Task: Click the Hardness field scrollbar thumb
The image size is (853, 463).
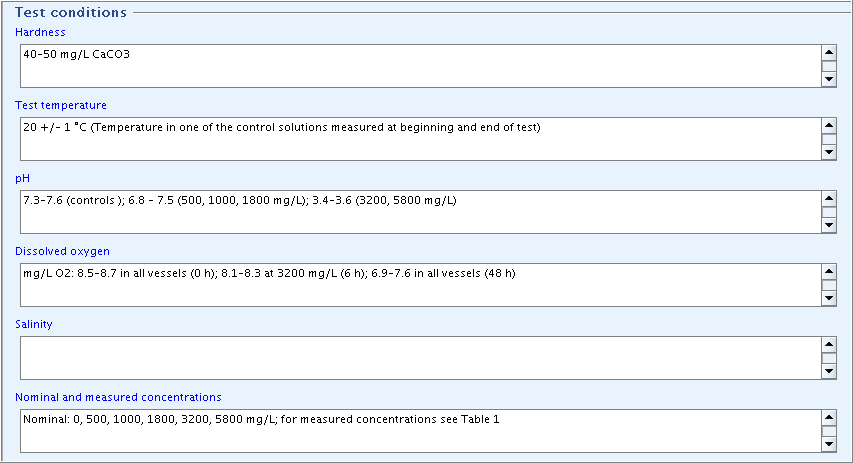Action: [829, 66]
